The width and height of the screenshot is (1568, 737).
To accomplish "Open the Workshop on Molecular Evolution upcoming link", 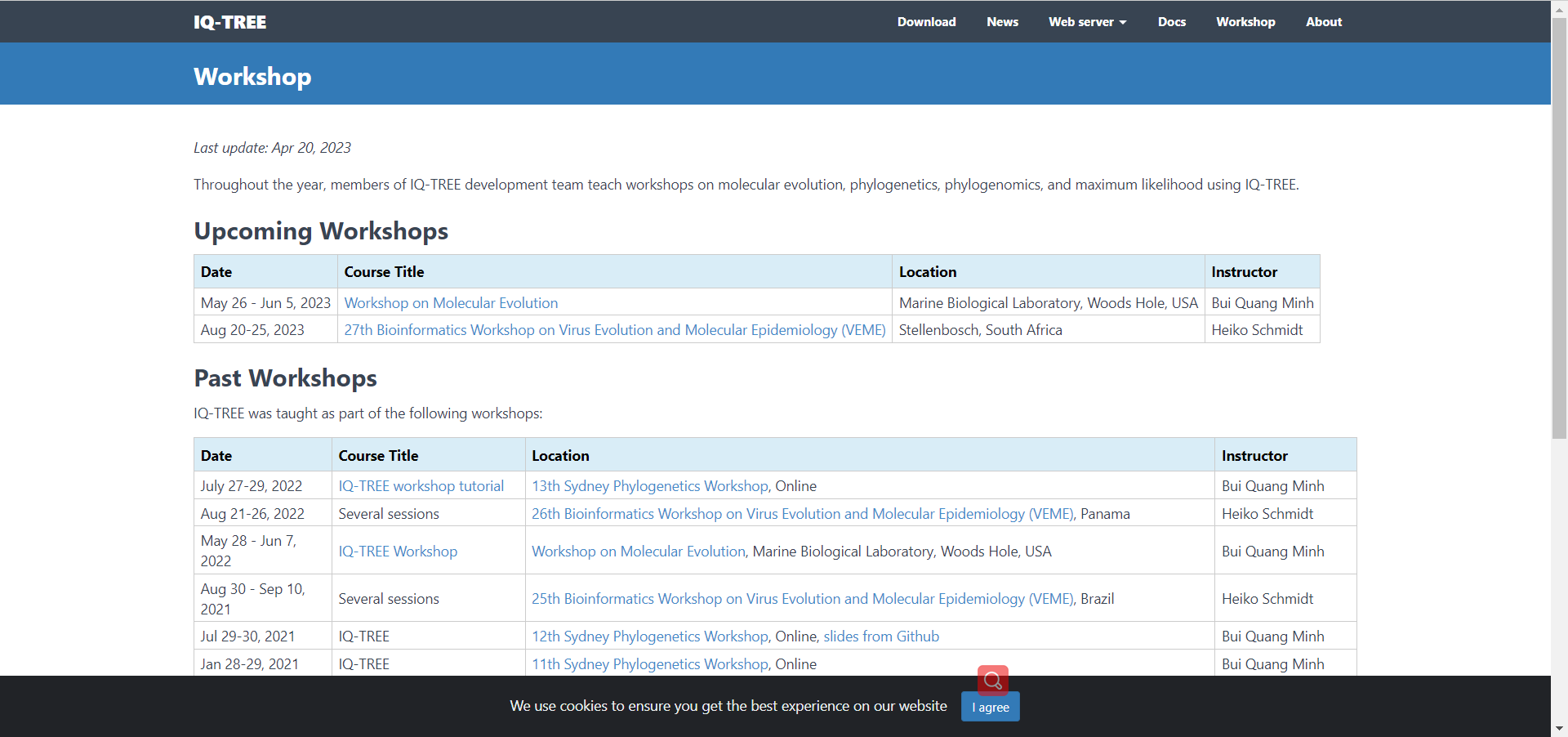I will click(451, 303).
